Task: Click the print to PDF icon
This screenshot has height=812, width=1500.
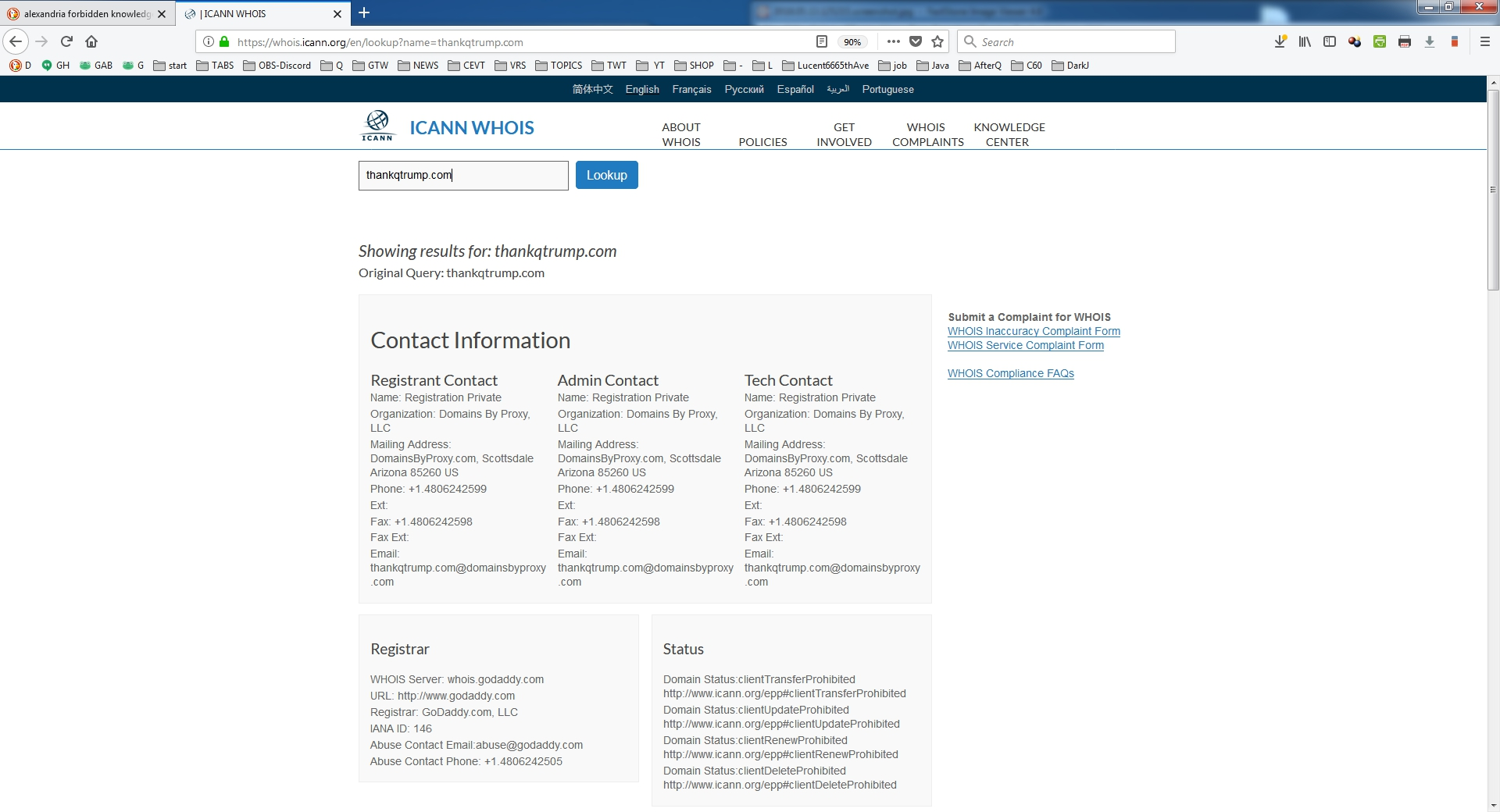Action: coord(1405,41)
